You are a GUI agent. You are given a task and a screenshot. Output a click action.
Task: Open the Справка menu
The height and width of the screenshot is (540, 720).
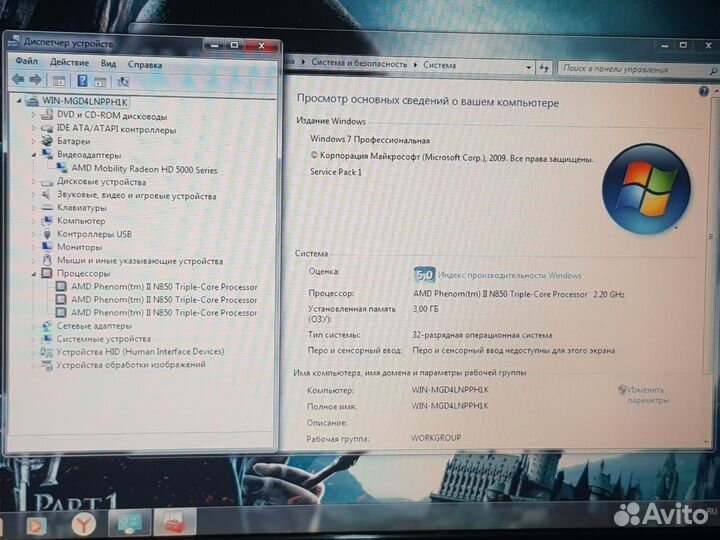tap(145, 65)
